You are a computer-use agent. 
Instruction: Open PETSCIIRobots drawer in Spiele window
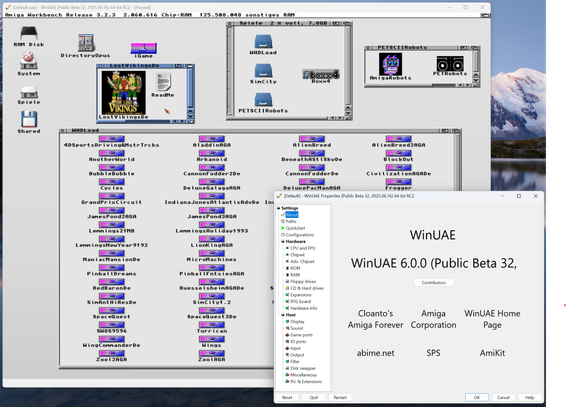pos(263,100)
